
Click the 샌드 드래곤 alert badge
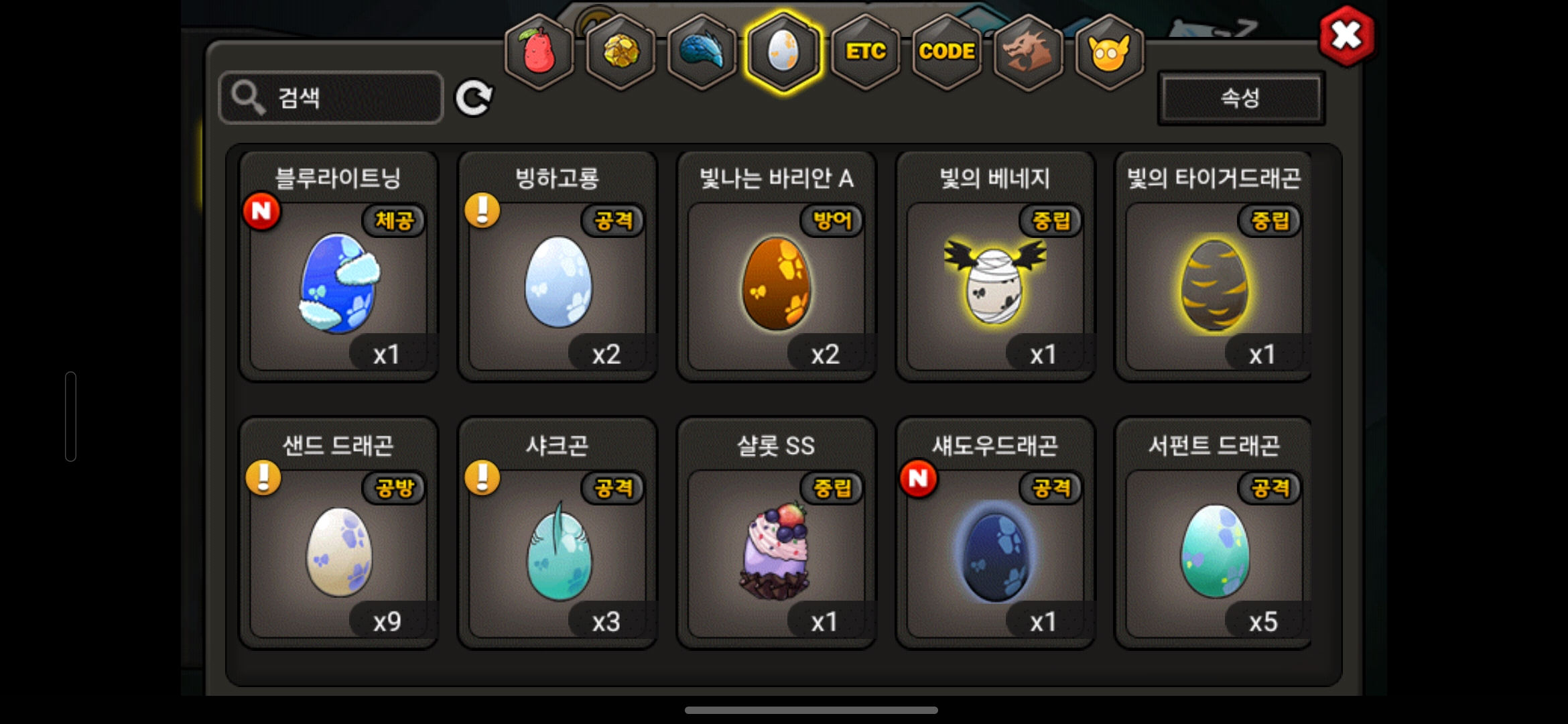[x=263, y=478]
